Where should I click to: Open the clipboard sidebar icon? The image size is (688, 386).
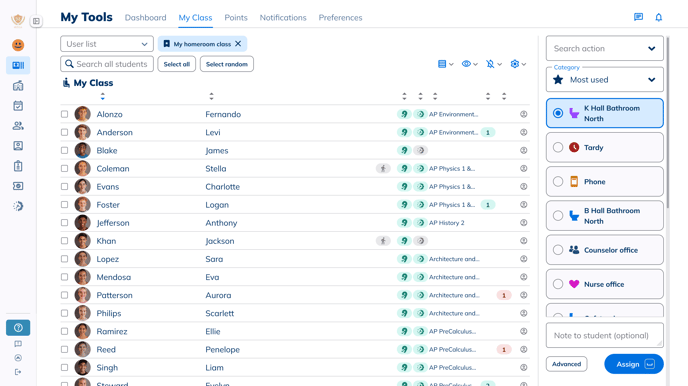click(x=18, y=166)
